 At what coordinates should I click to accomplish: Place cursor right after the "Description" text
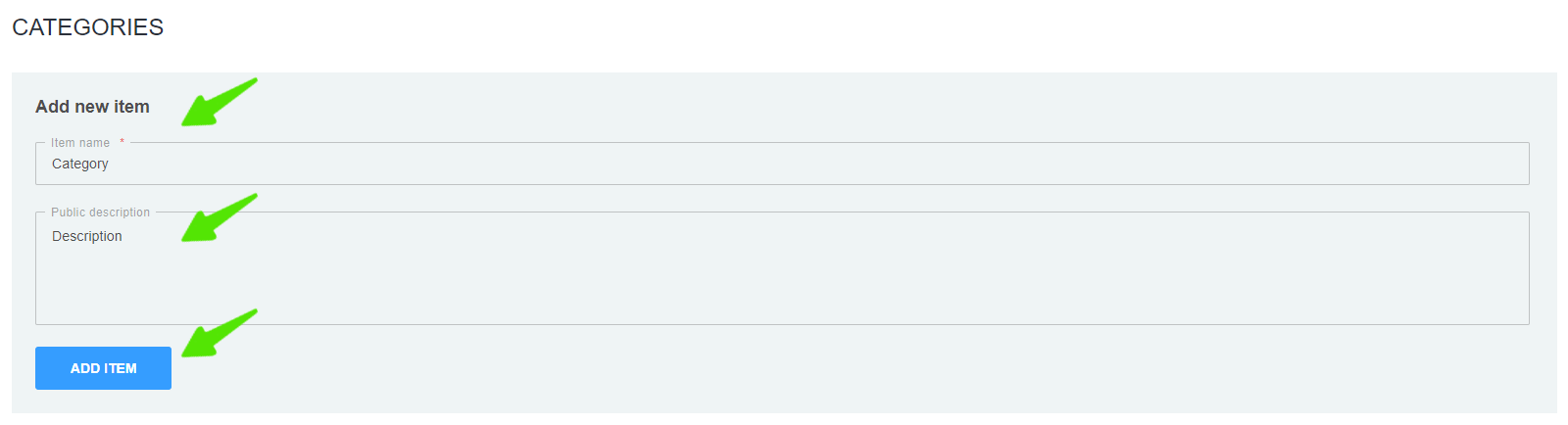[x=123, y=236]
